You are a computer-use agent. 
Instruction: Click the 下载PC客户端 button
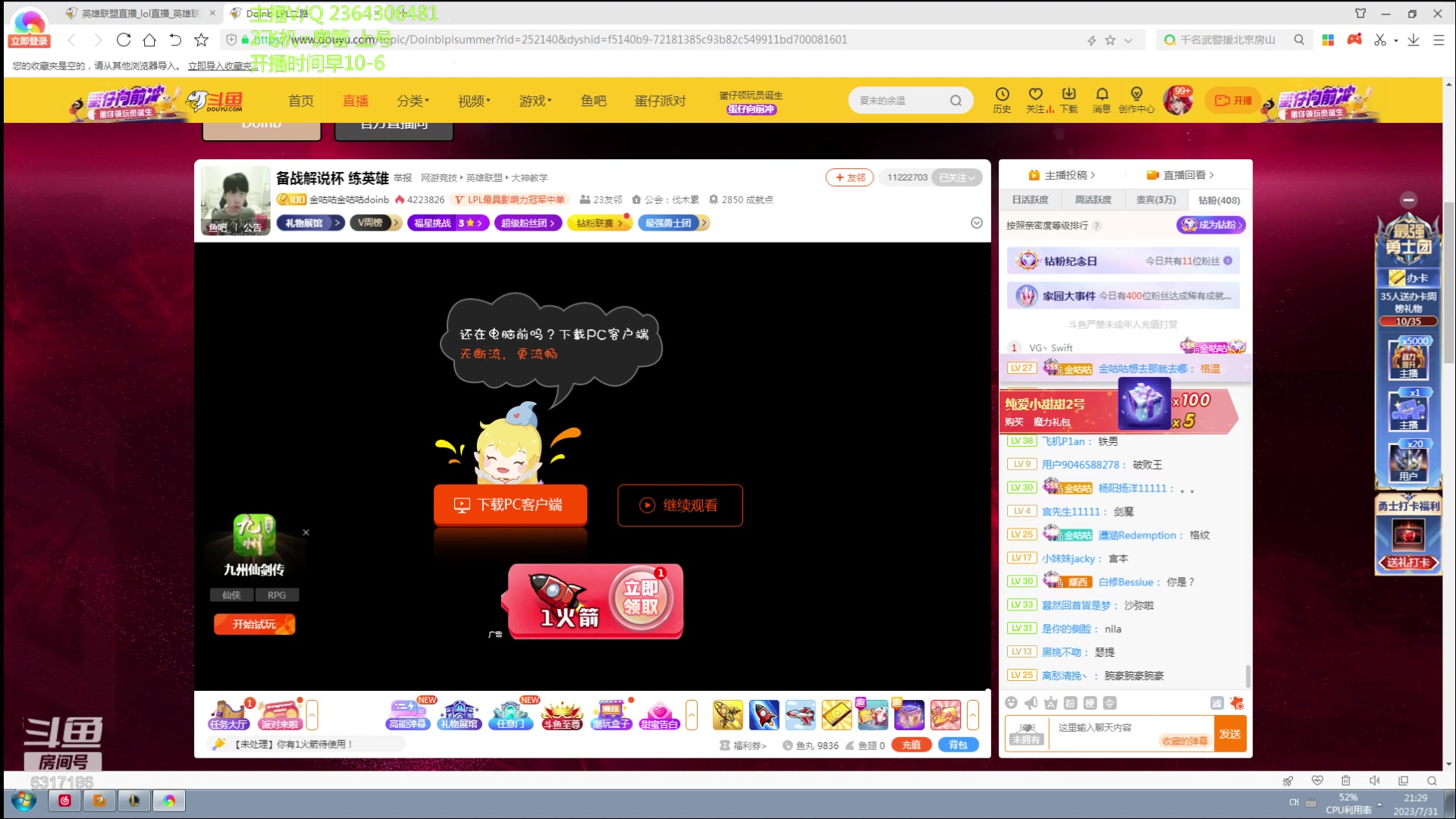tap(510, 505)
